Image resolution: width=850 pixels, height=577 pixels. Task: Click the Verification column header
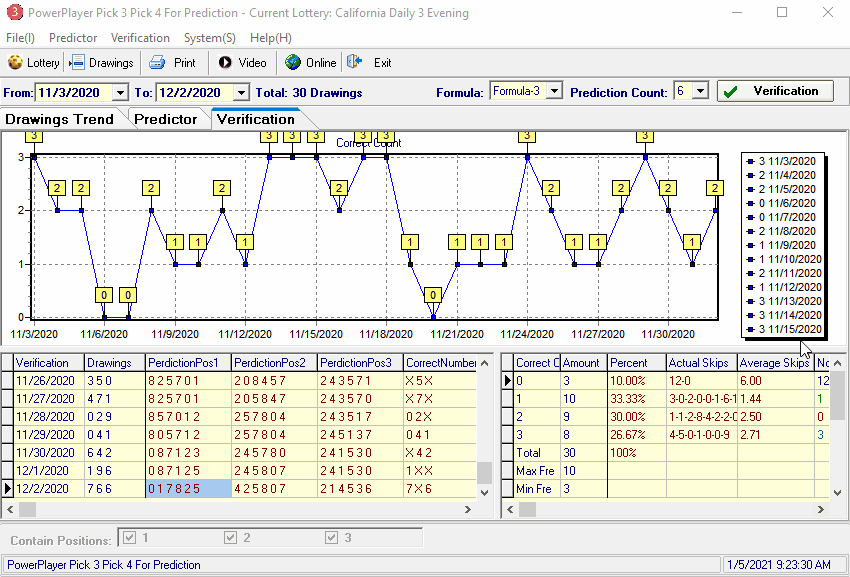[49, 363]
